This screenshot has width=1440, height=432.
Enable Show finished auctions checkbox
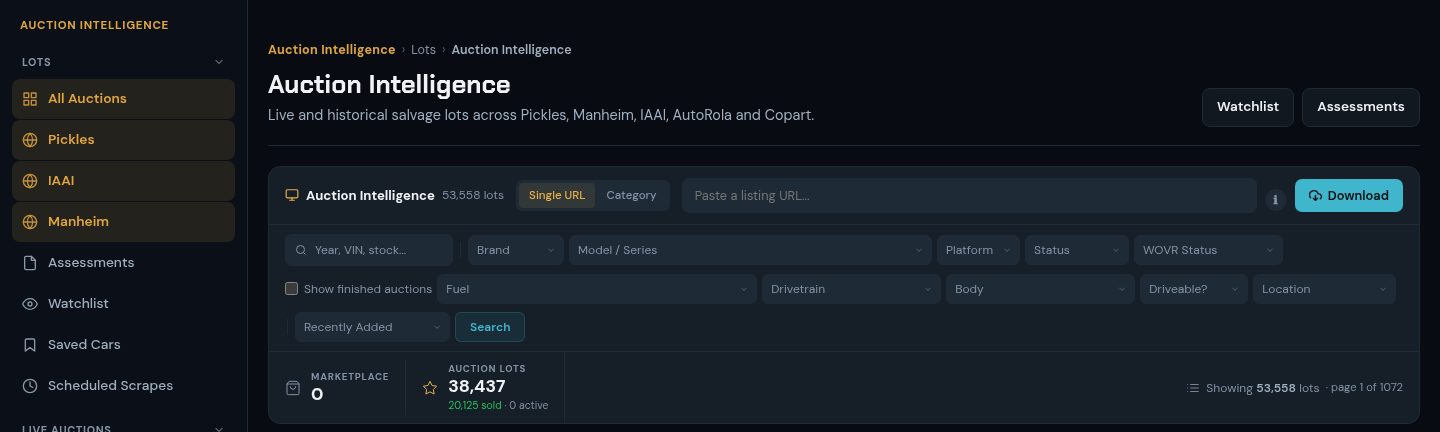pyautogui.click(x=292, y=289)
